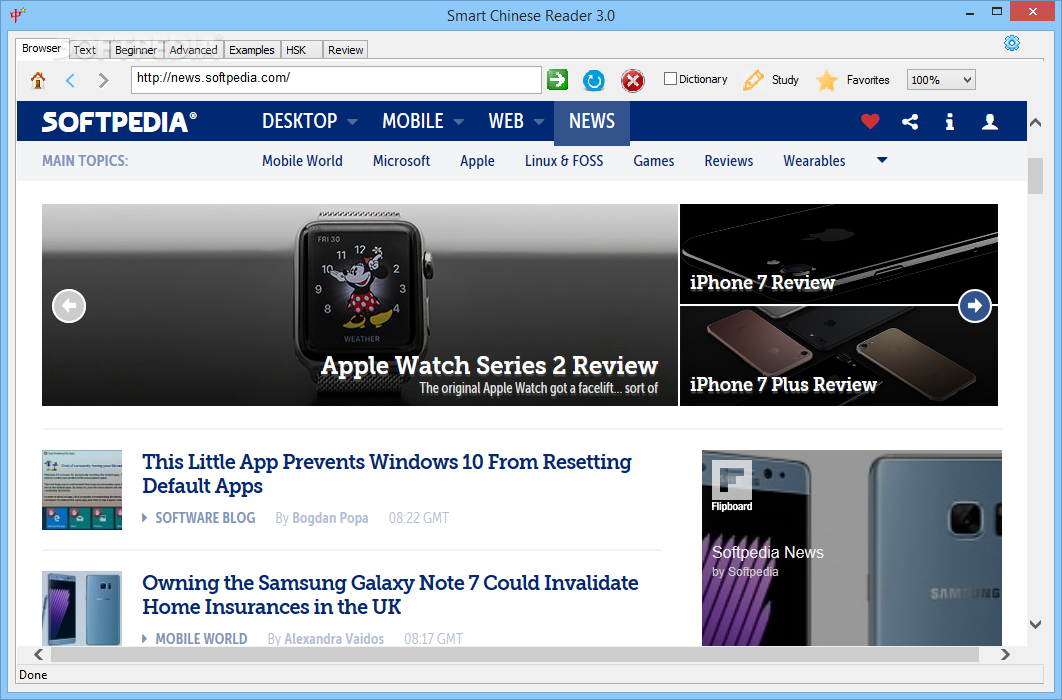Enable the Dictionary checkbox

(x=671, y=79)
